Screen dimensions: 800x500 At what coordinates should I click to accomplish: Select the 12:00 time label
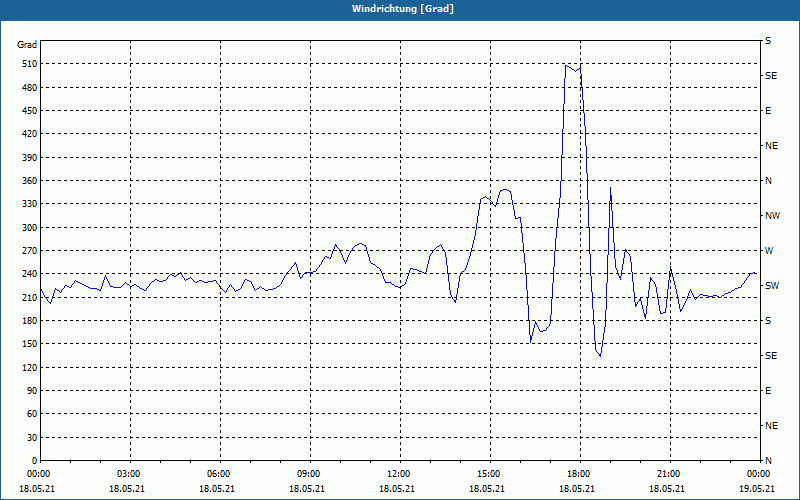point(398,474)
